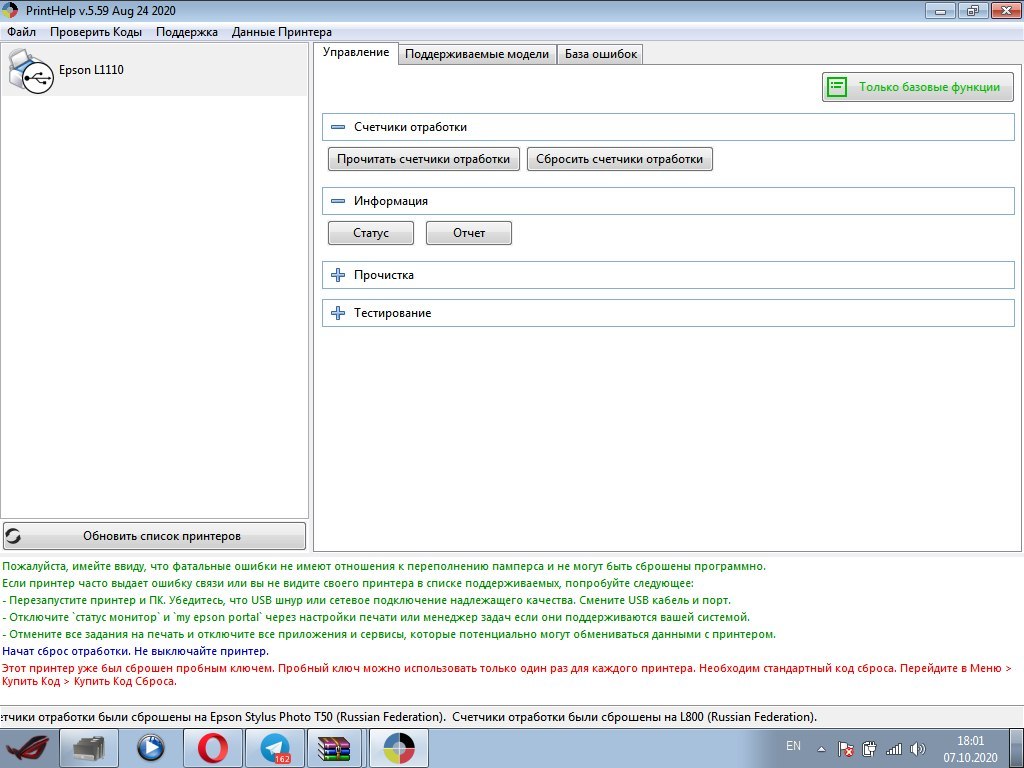Collapse the Информация section
Screen dimensions: 1024x768
338,201
